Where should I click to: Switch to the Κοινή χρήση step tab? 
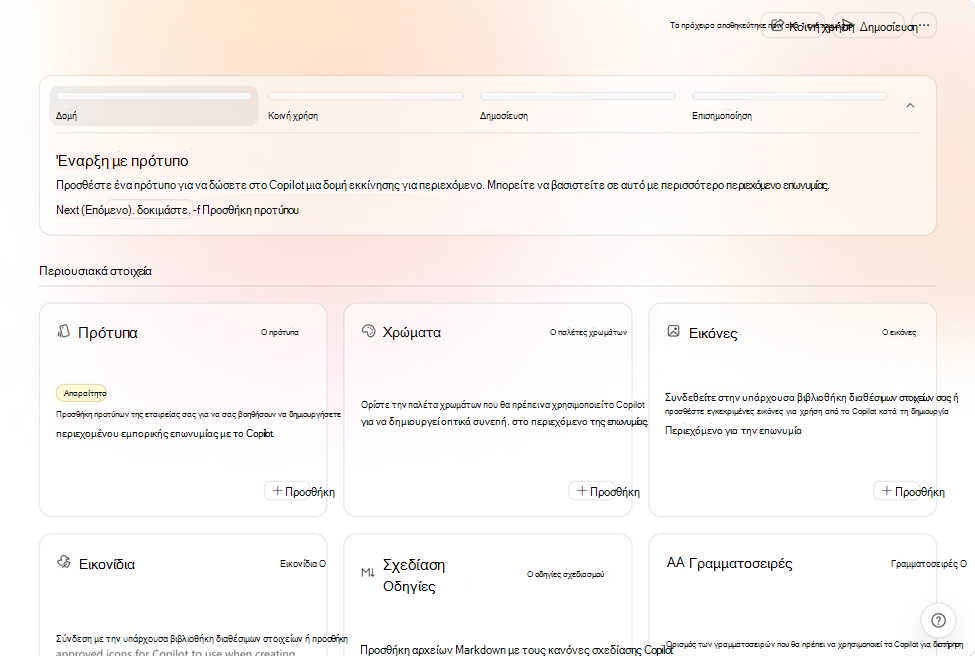tap(366, 106)
